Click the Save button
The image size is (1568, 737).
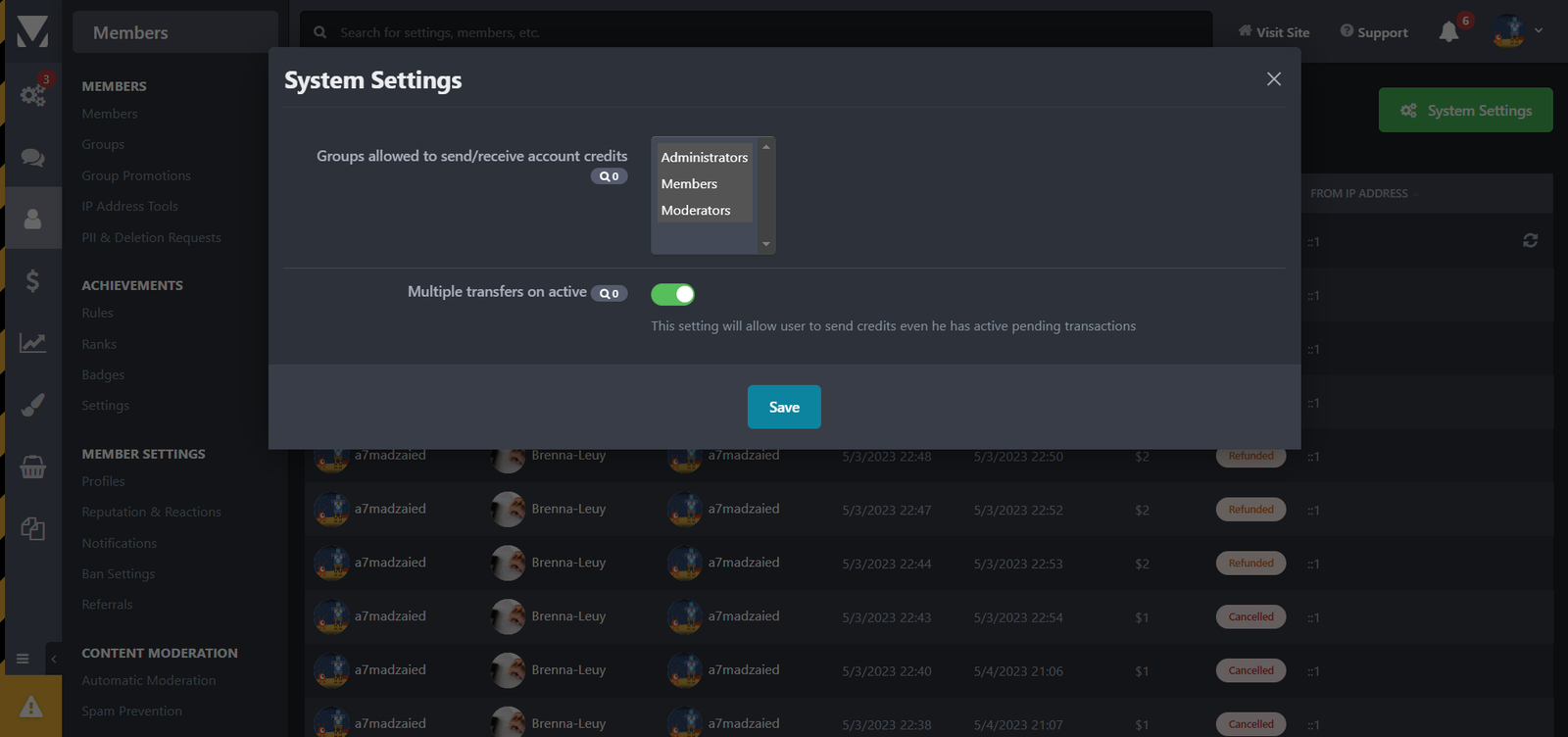point(784,407)
